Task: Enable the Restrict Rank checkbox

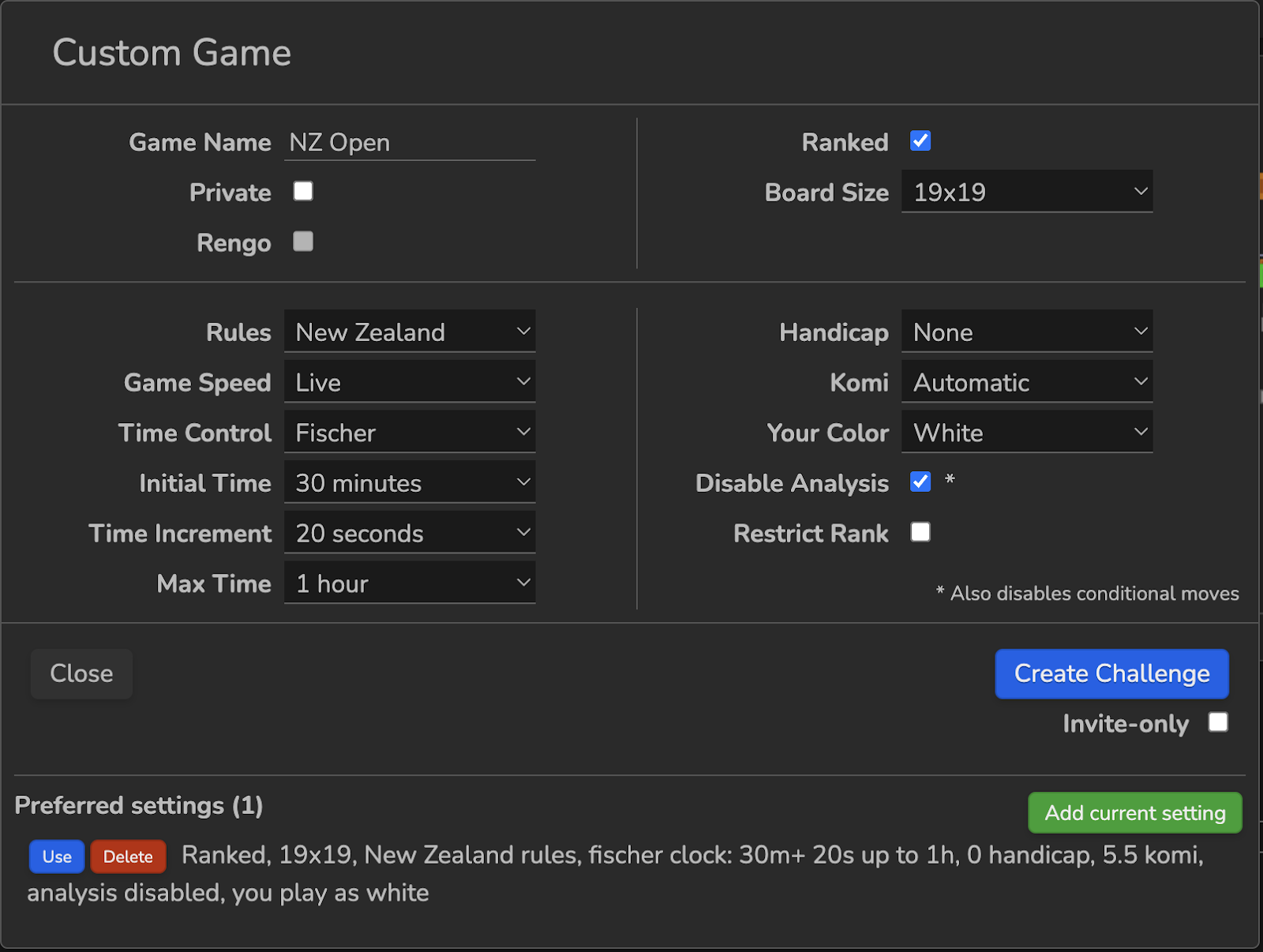Action: coord(920,533)
